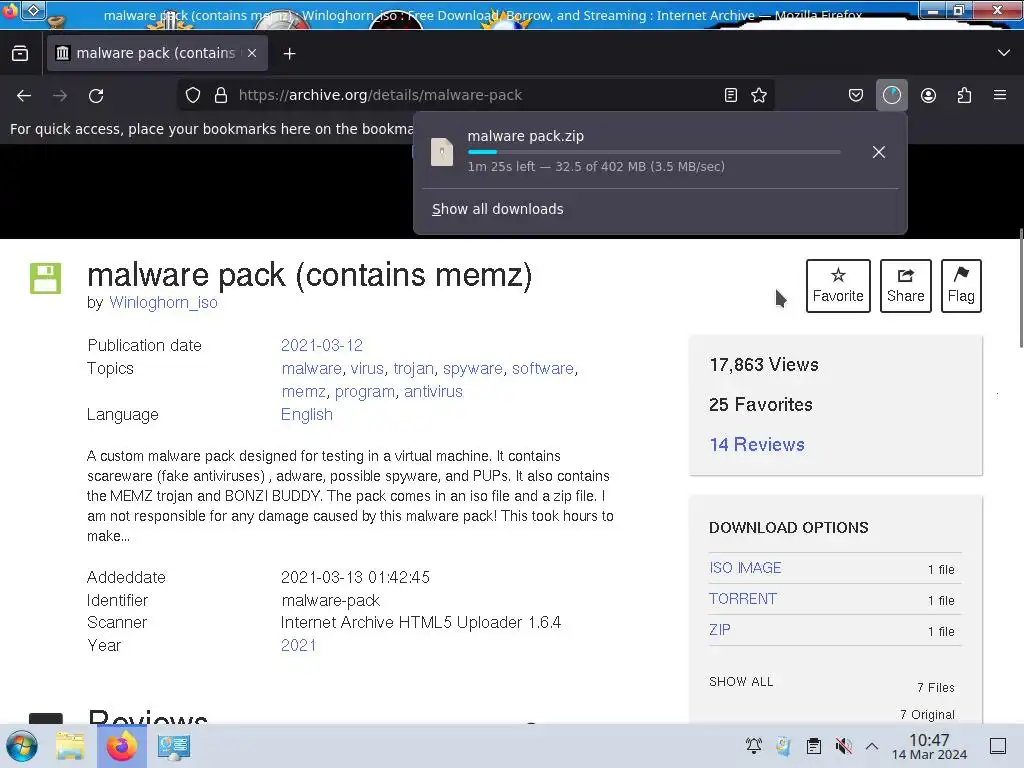Jump to 14 Reviews link

pos(757,445)
